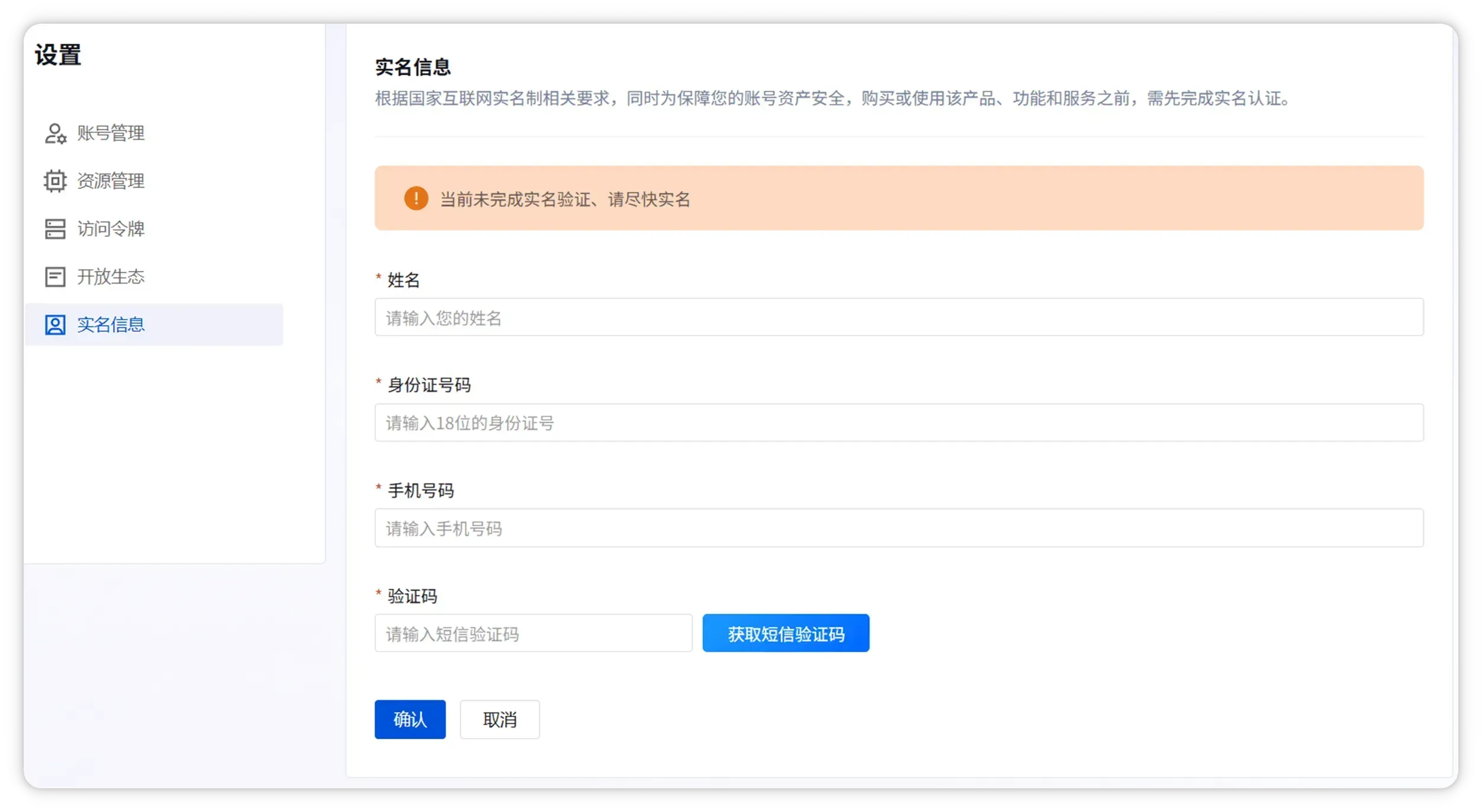Click the chip icon beside 资源管理
The height and width of the screenshot is (812, 1482).
pyautogui.click(x=54, y=181)
